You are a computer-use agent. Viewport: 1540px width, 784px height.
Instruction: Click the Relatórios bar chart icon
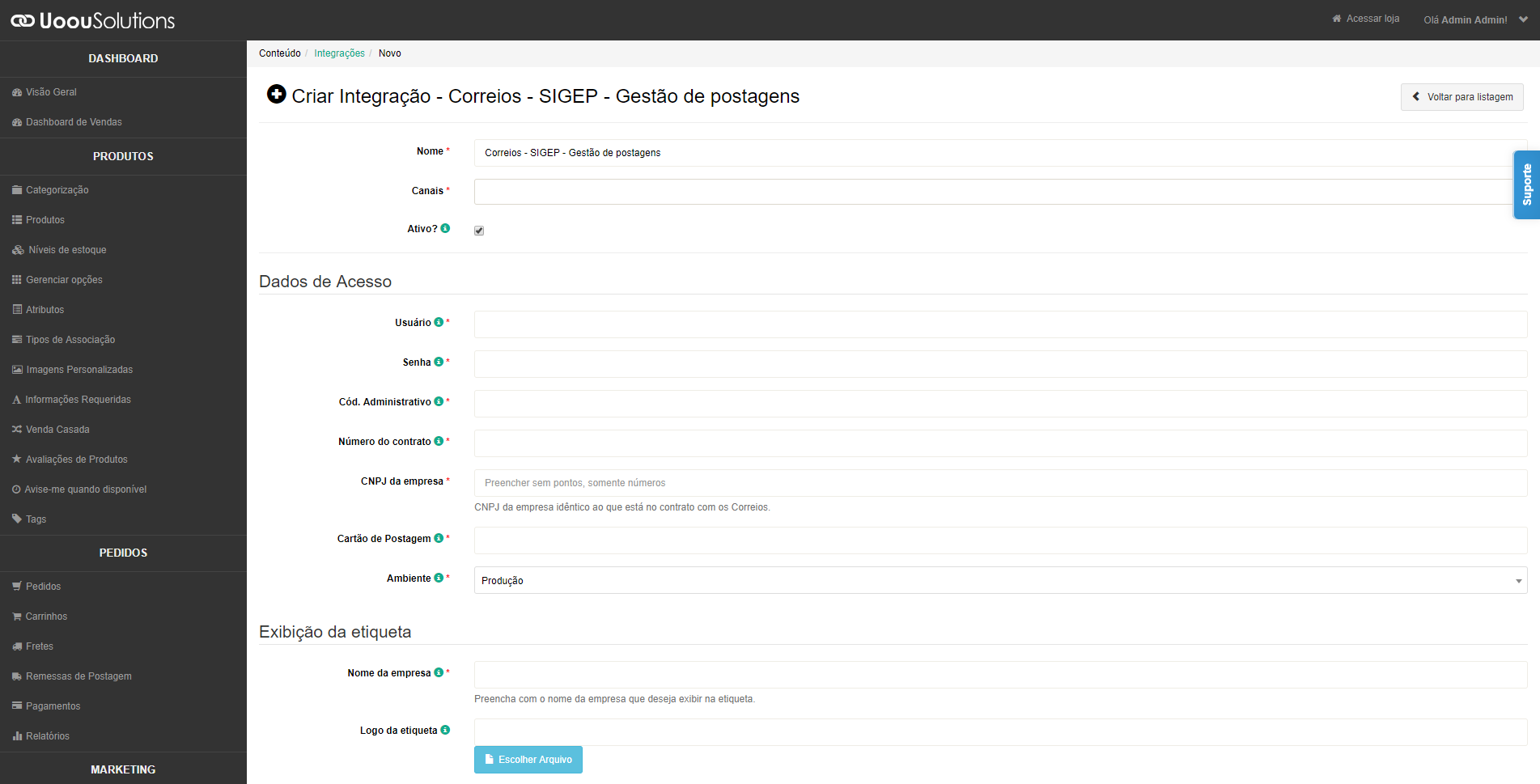[x=17, y=736]
